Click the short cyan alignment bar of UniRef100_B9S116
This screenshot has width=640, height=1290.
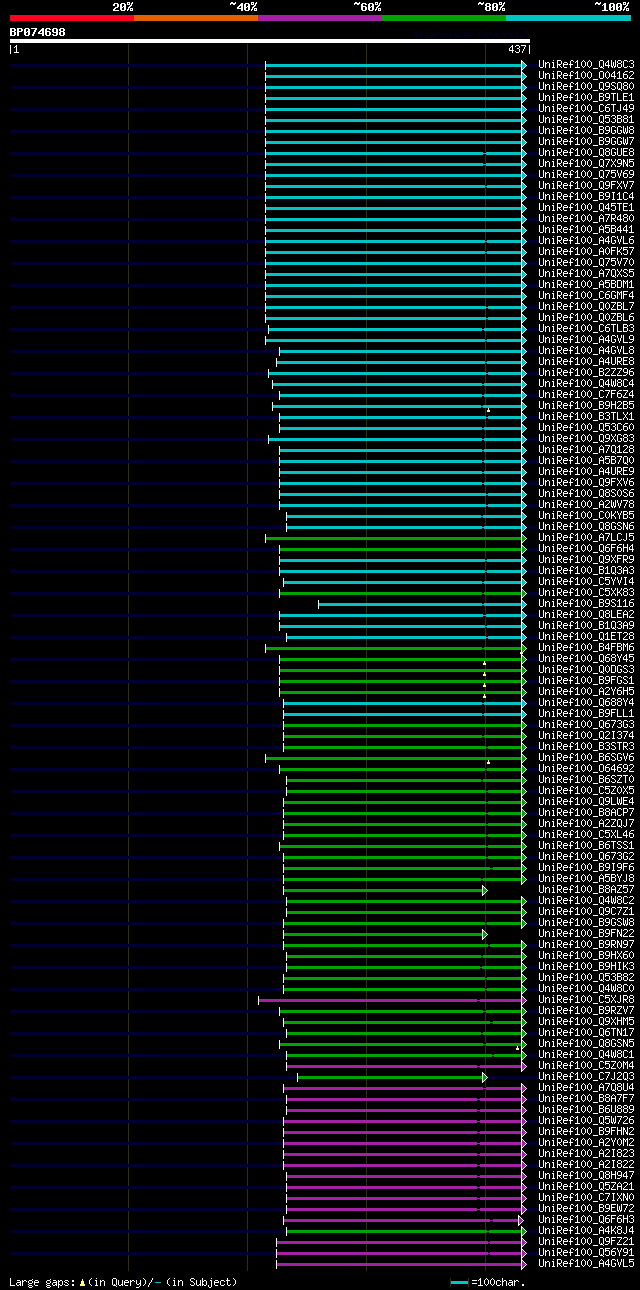tap(422, 603)
